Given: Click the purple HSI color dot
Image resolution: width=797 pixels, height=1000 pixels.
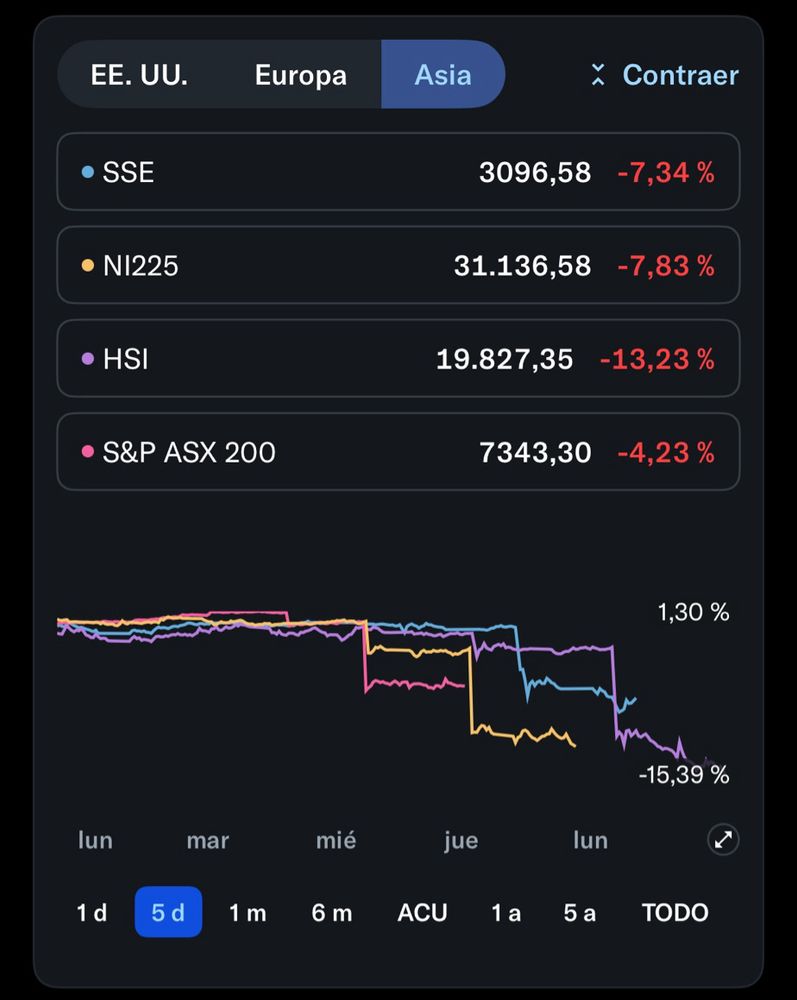Looking at the screenshot, I should 87,359.
